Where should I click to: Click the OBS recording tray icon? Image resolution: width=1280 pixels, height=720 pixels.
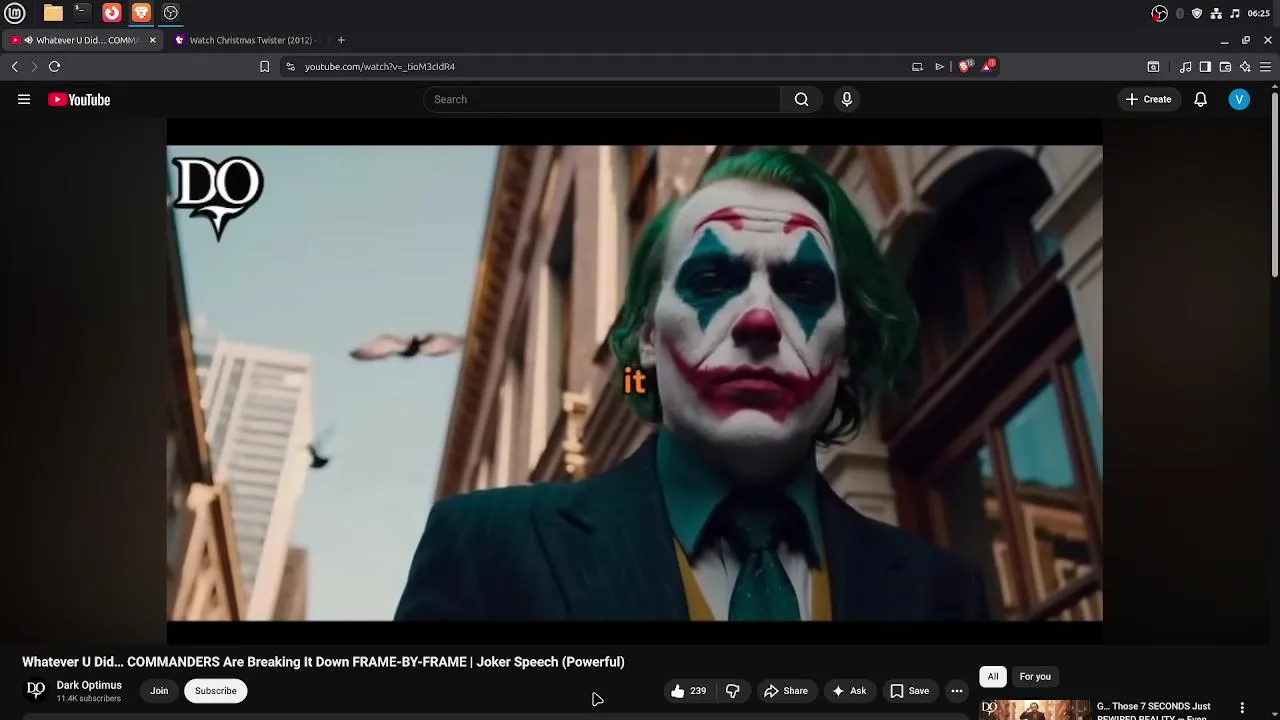(x=1160, y=13)
